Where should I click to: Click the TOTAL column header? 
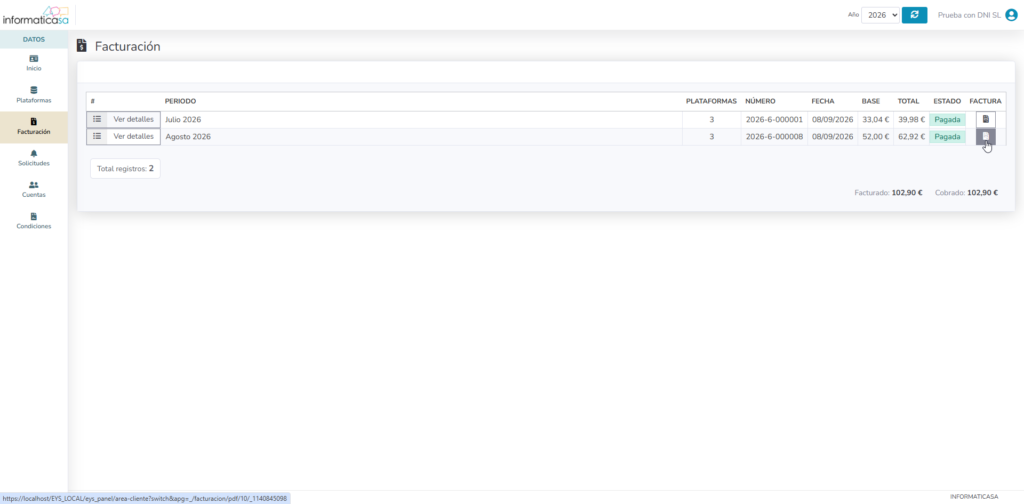click(908, 101)
